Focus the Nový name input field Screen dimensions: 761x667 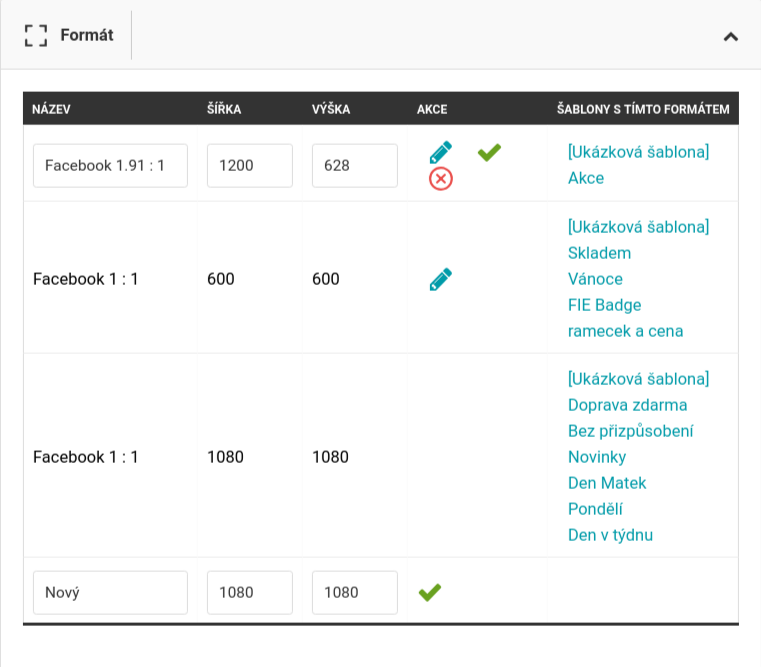point(110,593)
